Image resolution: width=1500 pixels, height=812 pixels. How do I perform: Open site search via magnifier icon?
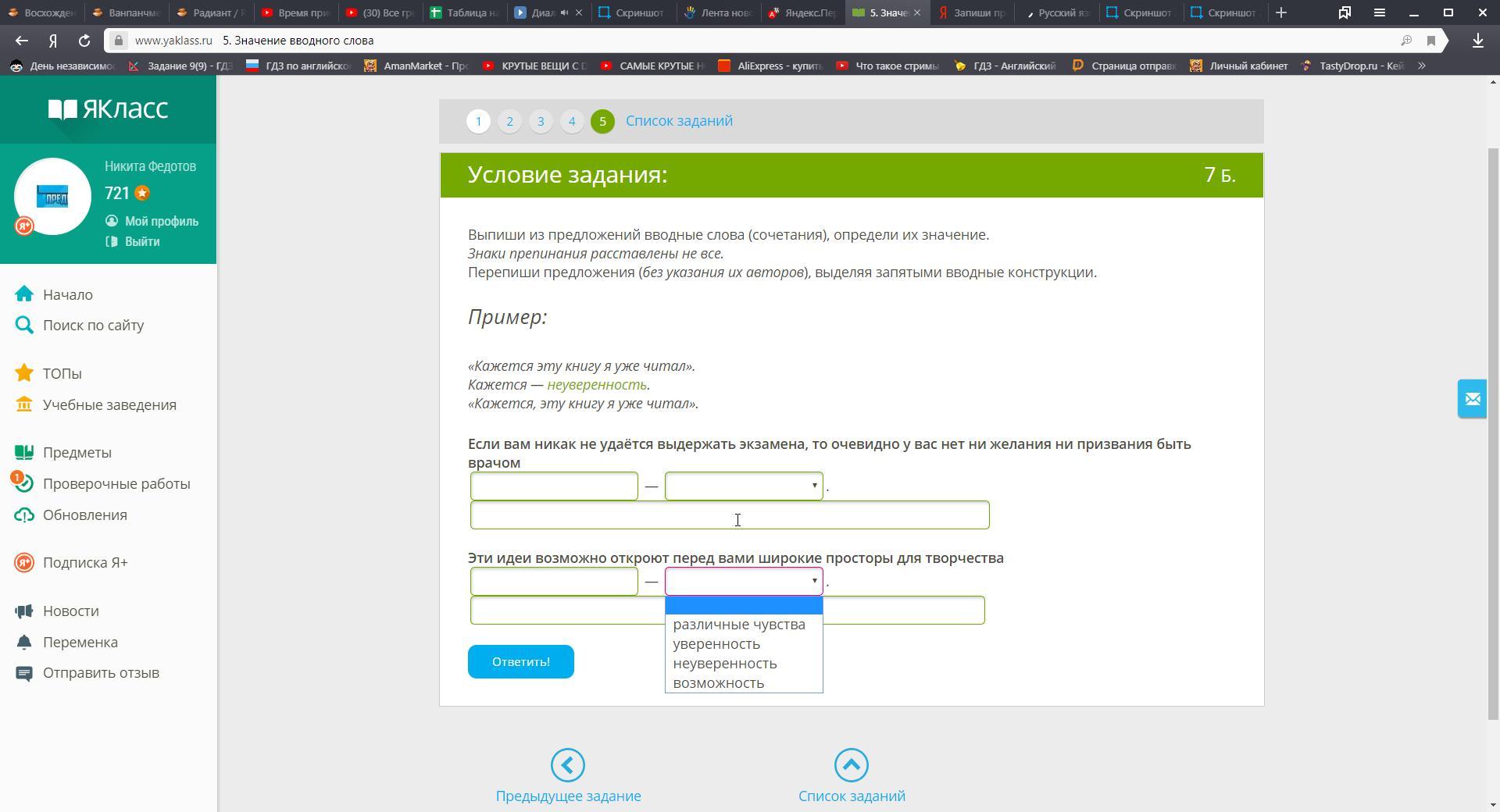24,326
